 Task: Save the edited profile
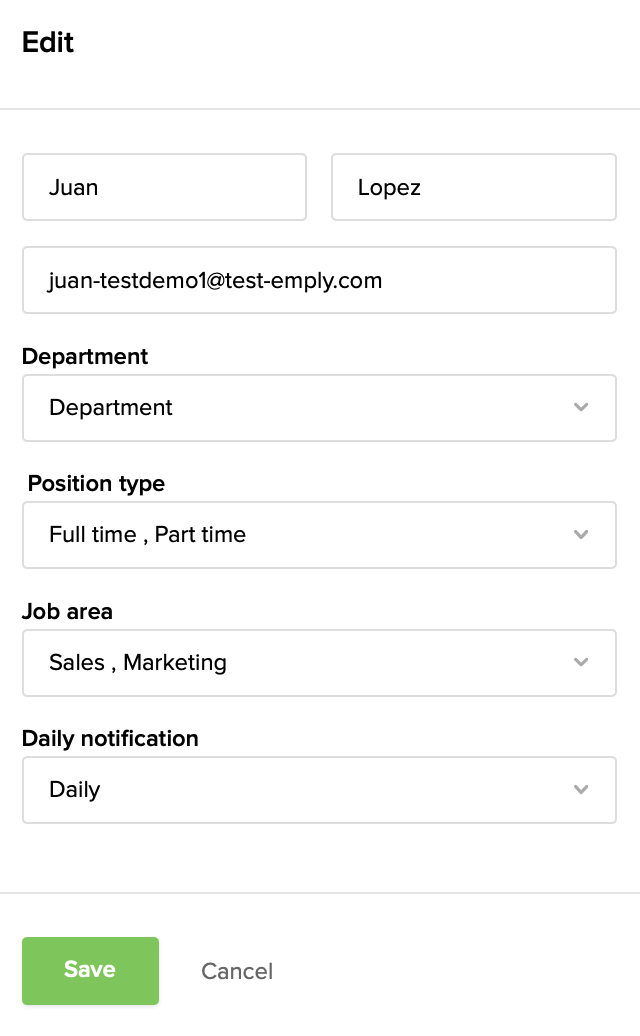pyautogui.click(x=90, y=970)
